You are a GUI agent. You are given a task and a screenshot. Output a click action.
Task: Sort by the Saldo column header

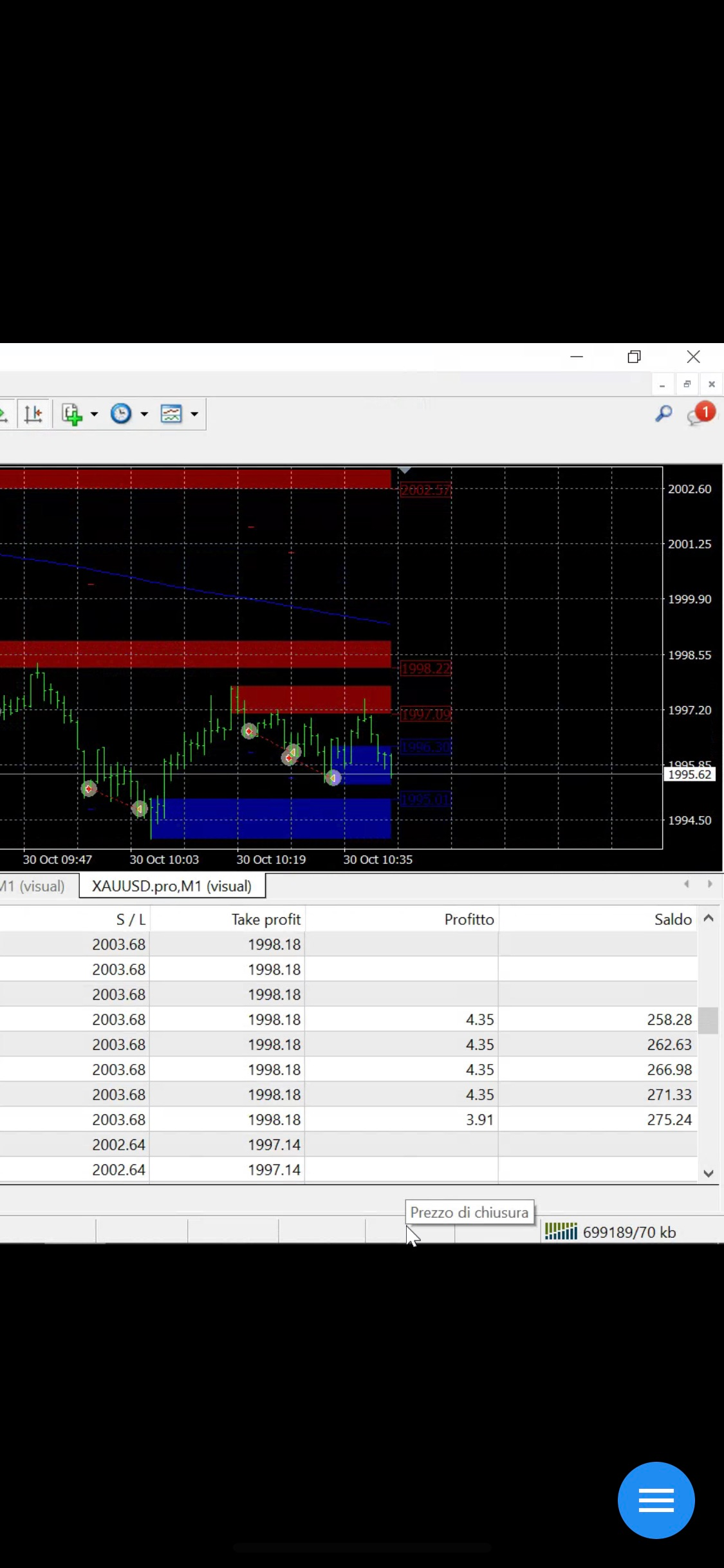(x=673, y=919)
